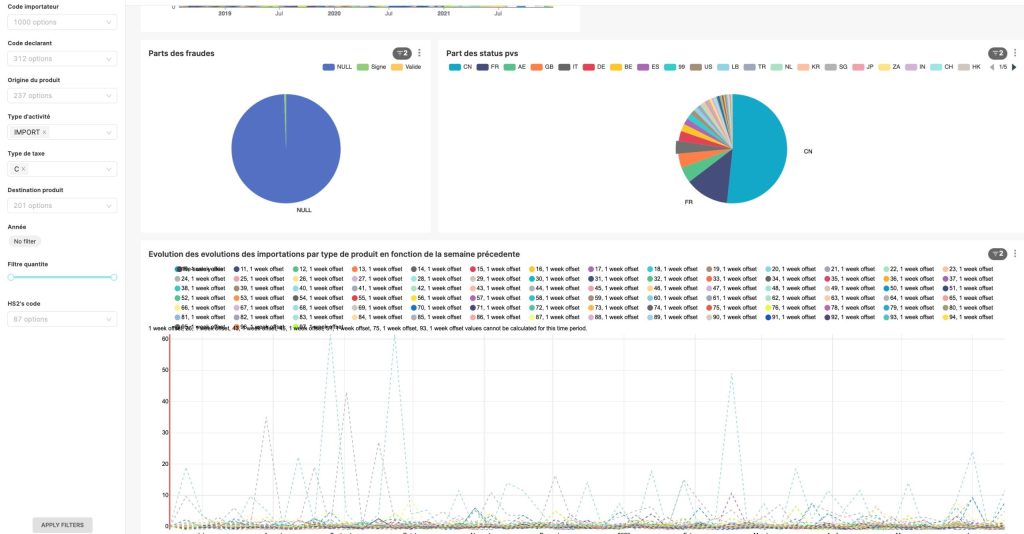Click the filter badge on the Evolution chart
Image resolution: width=1024 pixels, height=534 pixels.
[997, 253]
